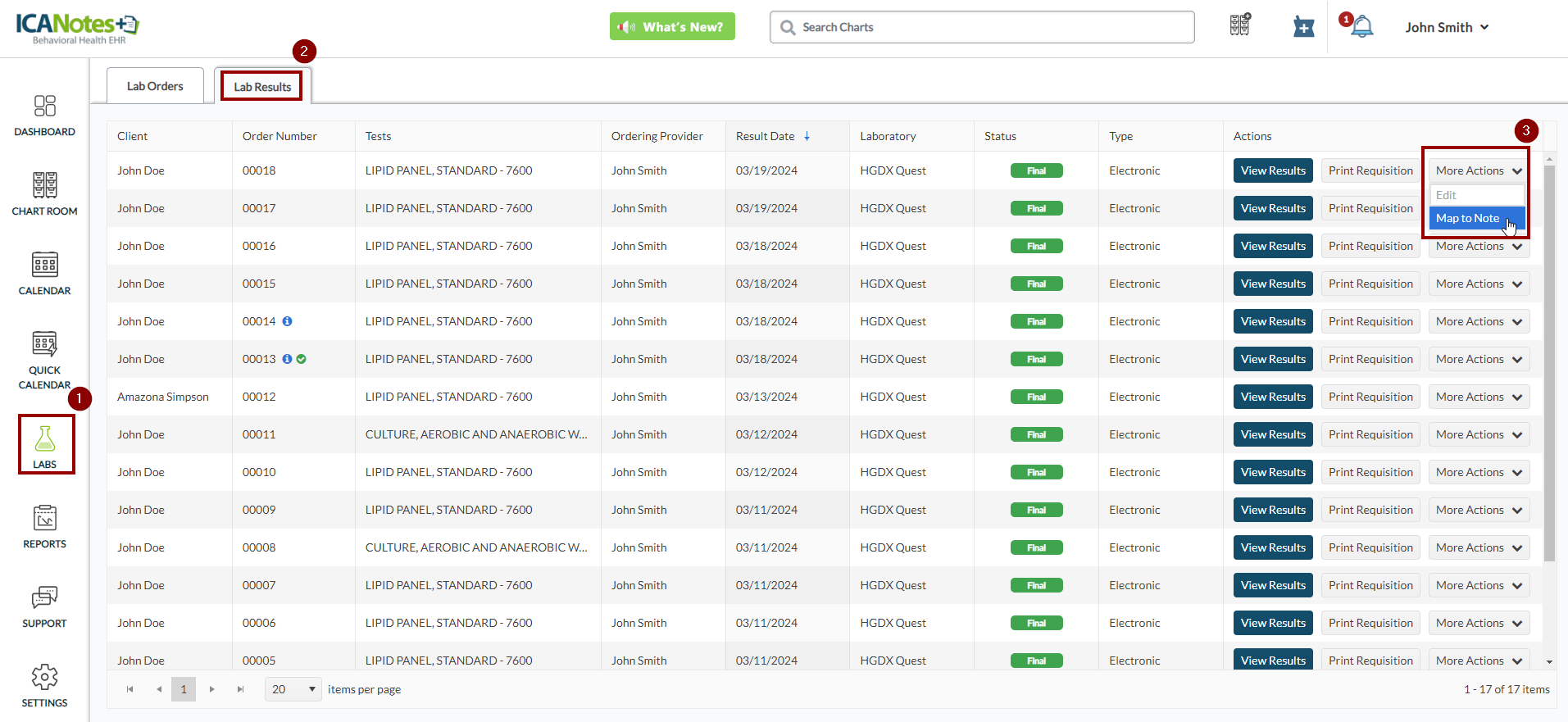Open the items per page dropdown
The width and height of the screenshot is (1568, 722).
[293, 689]
